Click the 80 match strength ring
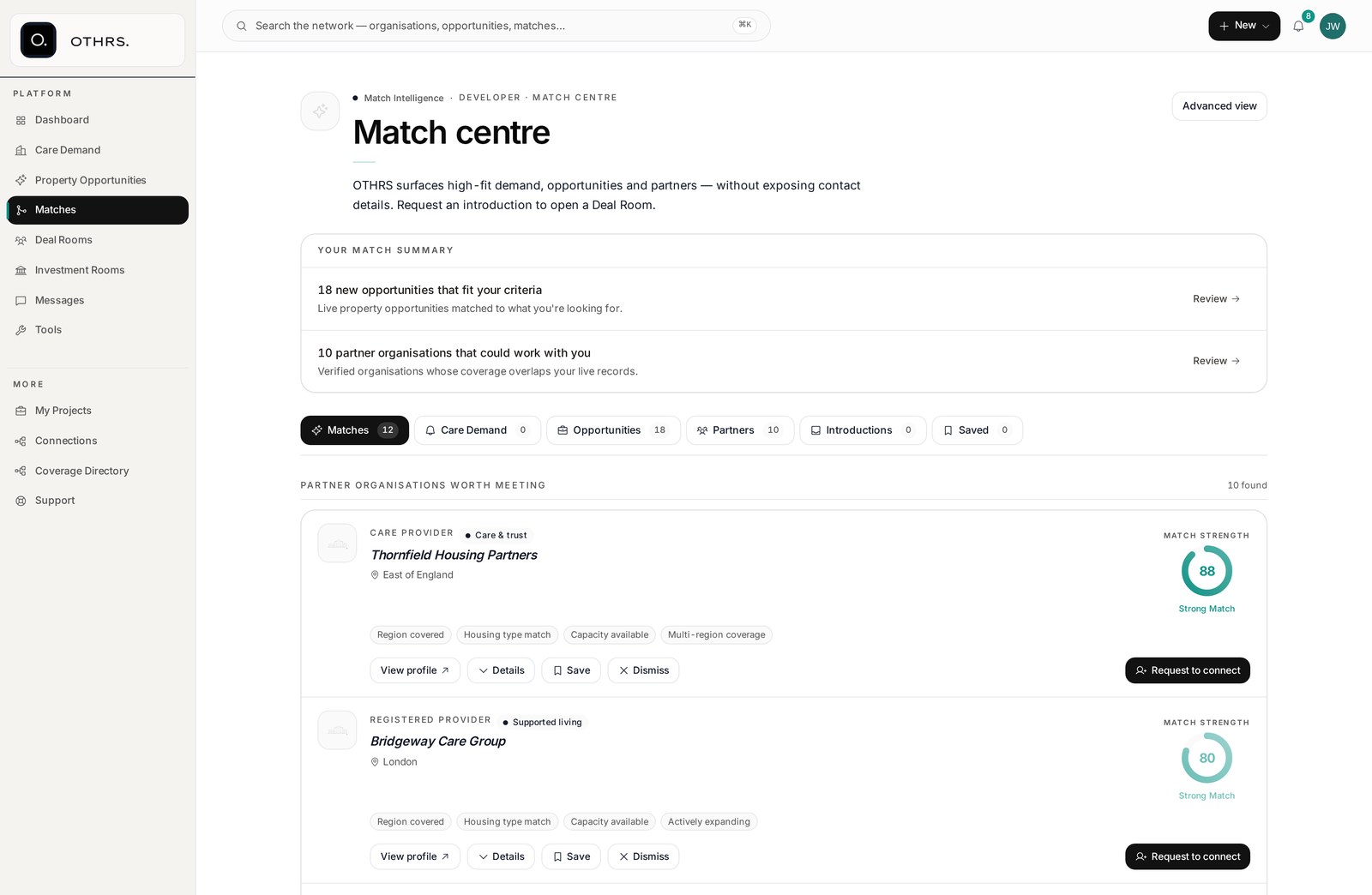Screen dimensions: 1372x895 pyautogui.click(x=1207, y=758)
